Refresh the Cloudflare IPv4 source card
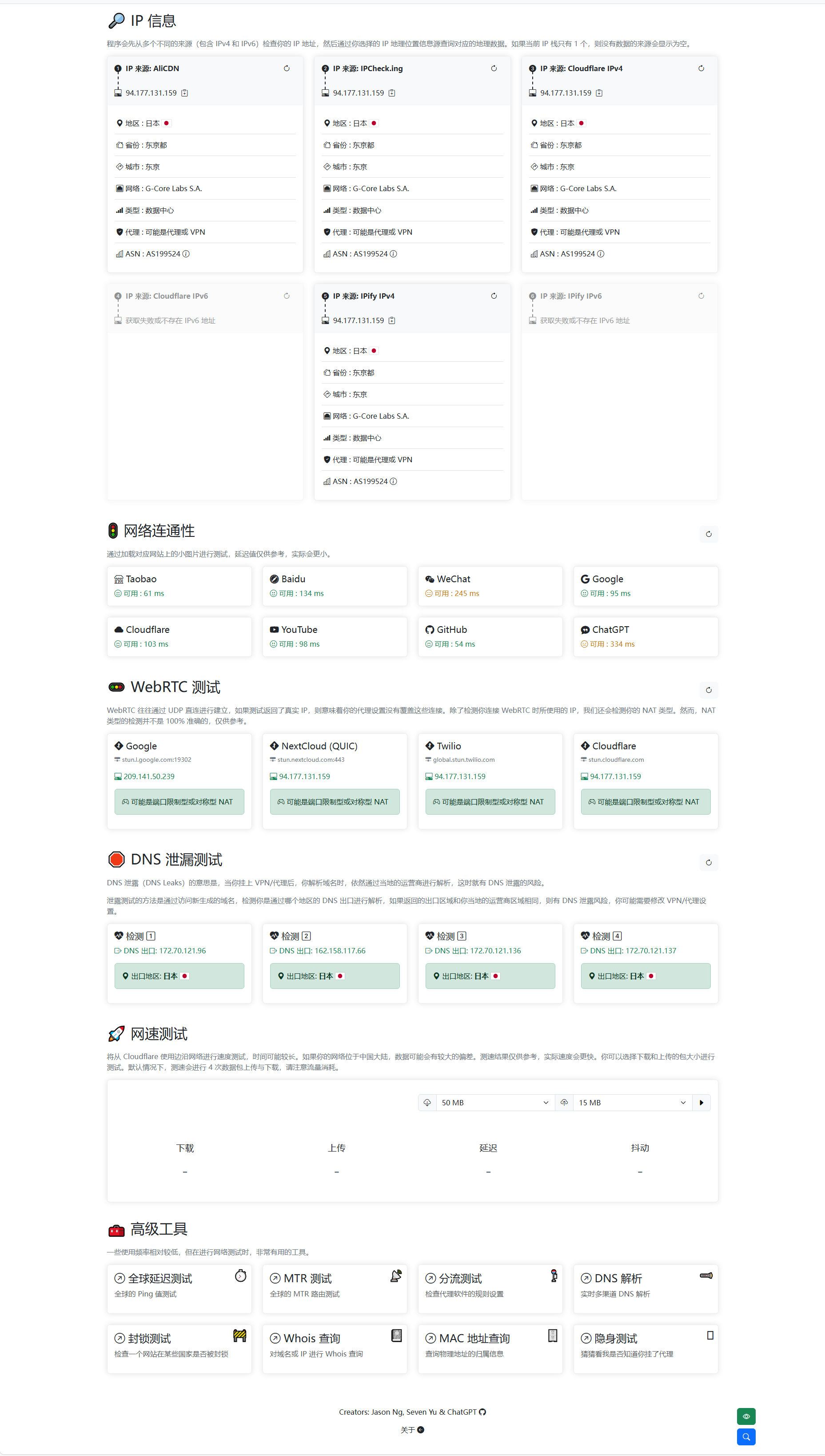 [701, 68]
